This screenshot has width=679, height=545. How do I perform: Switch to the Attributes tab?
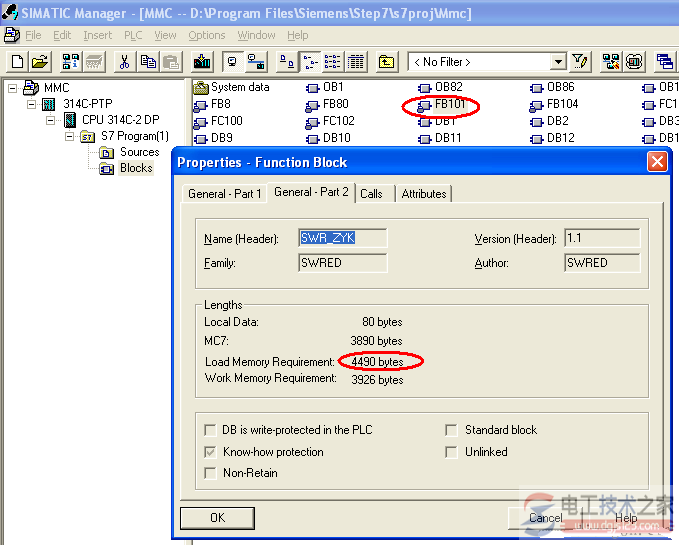coord(424,194)
